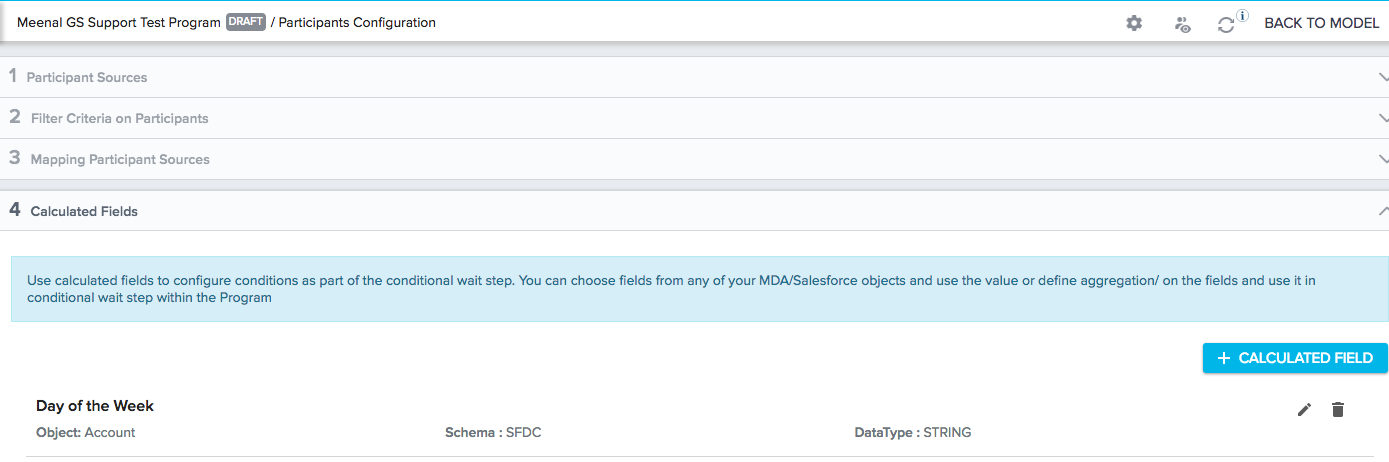This screenshot has width=1389, height=462.
Task: Select the Calculated Fields step header
Action: pos(694,211)
